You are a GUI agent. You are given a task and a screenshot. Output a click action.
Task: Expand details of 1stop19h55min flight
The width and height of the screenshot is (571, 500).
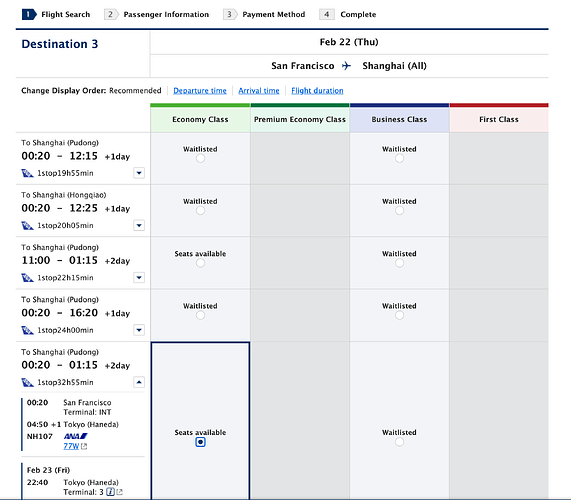(x=139, y=173)
